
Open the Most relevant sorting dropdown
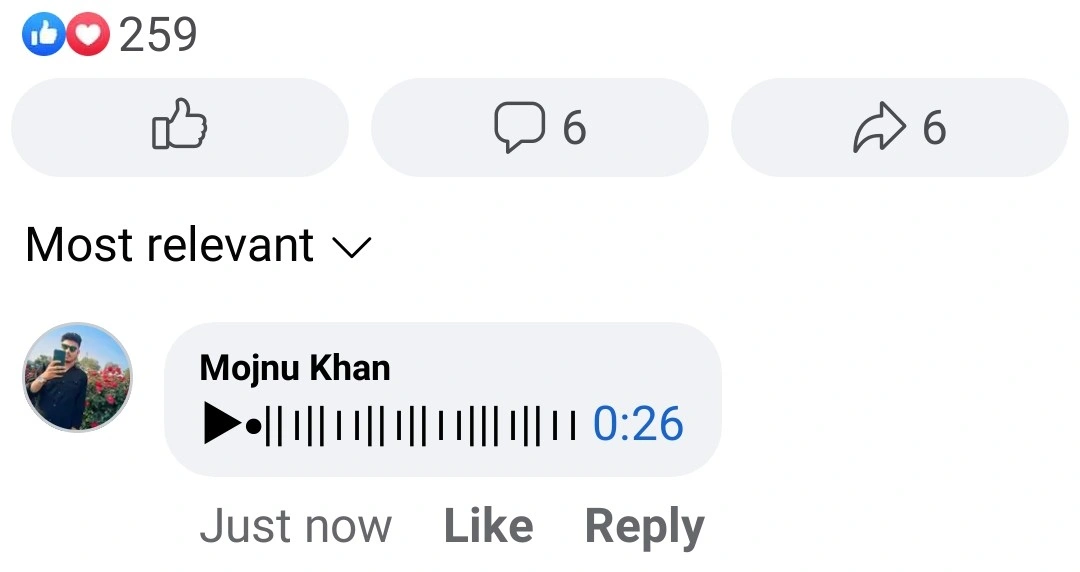(x=198, y=245)
